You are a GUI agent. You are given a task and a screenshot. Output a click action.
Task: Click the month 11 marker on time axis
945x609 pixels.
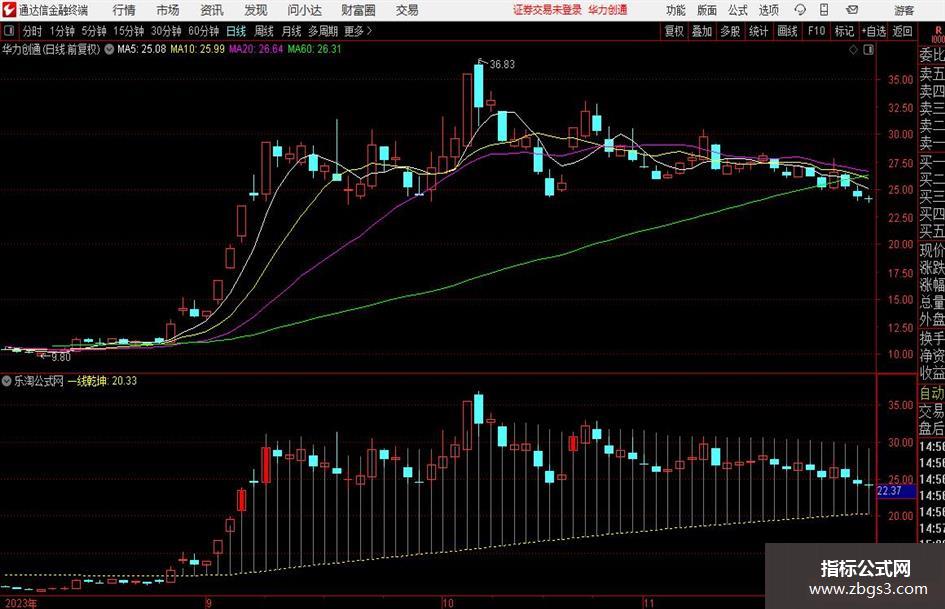648,603
